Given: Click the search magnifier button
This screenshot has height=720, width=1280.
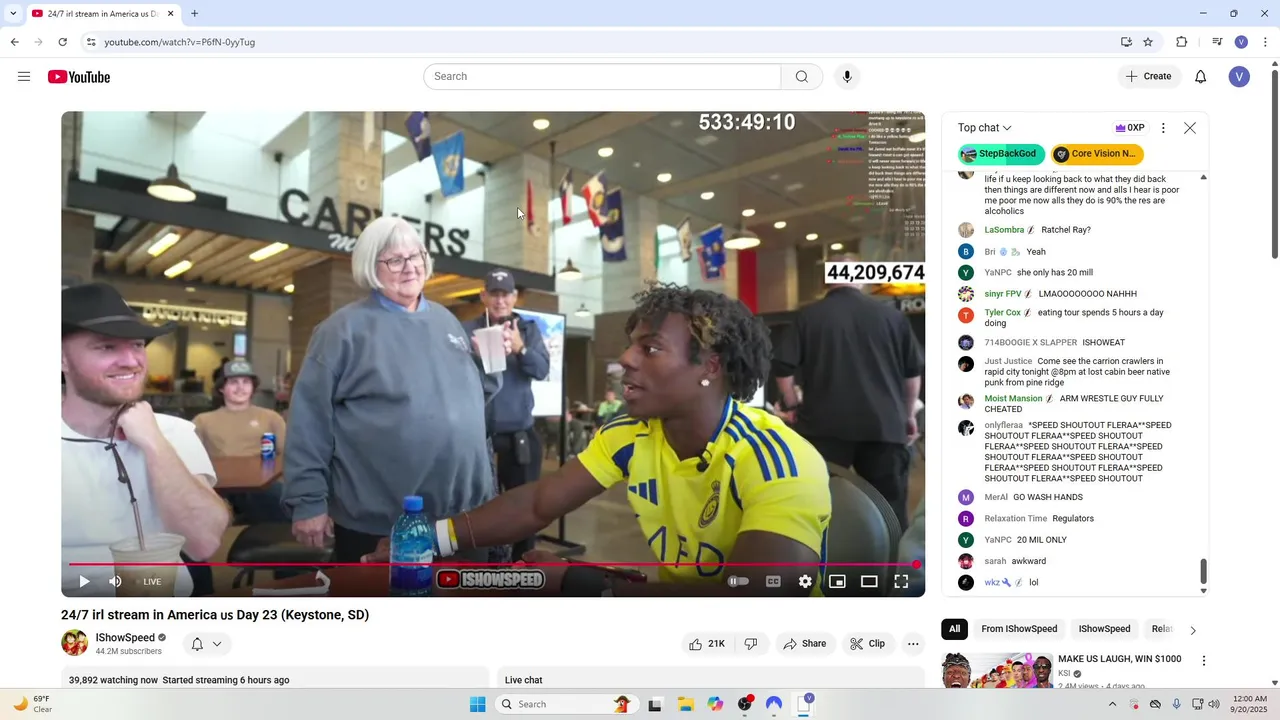Looking at the screenshot, I should [802, 77].
